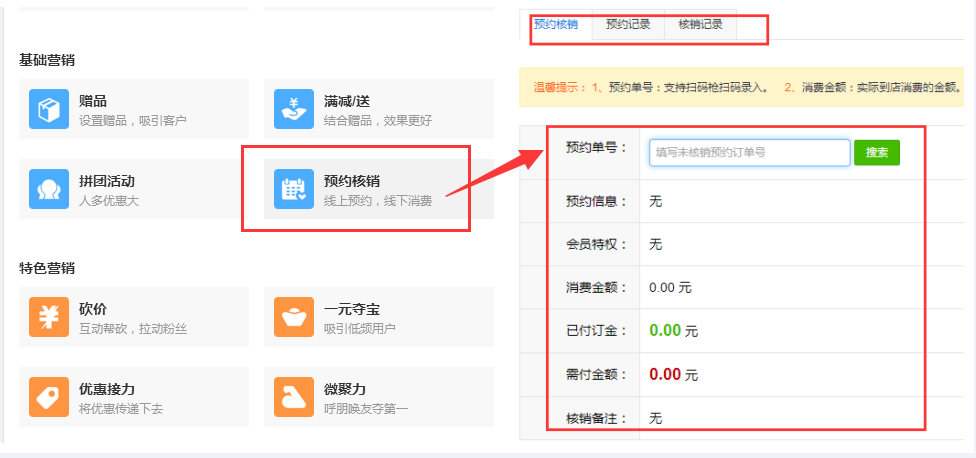This screenshot has width=976, height=458.
Task: Open the 拼团活动 card title
Action: (107, 181)
